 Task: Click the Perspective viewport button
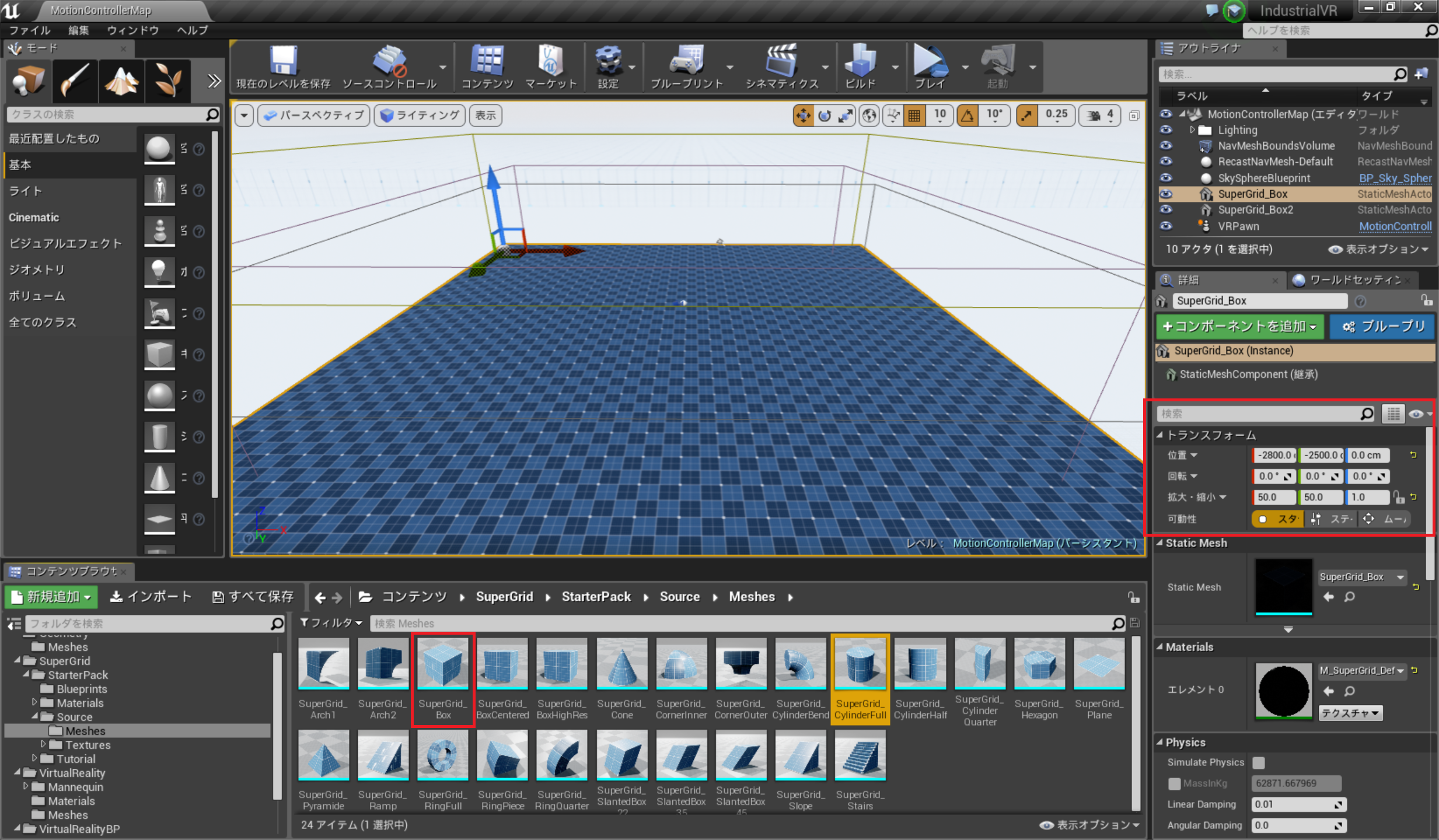[x=314, y=116]
